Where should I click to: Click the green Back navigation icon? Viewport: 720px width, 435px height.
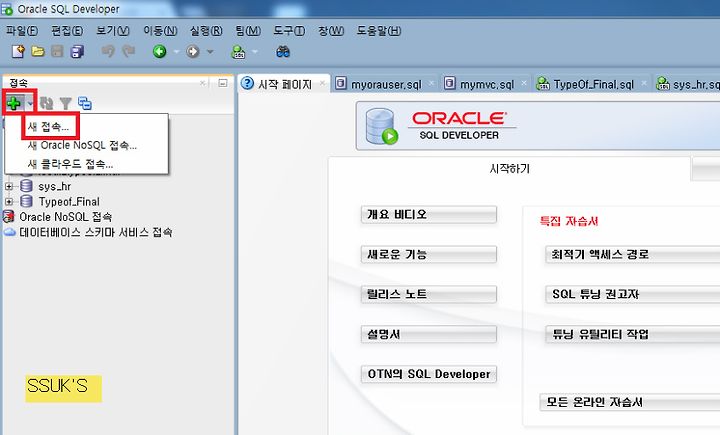(x=159, y=51)
